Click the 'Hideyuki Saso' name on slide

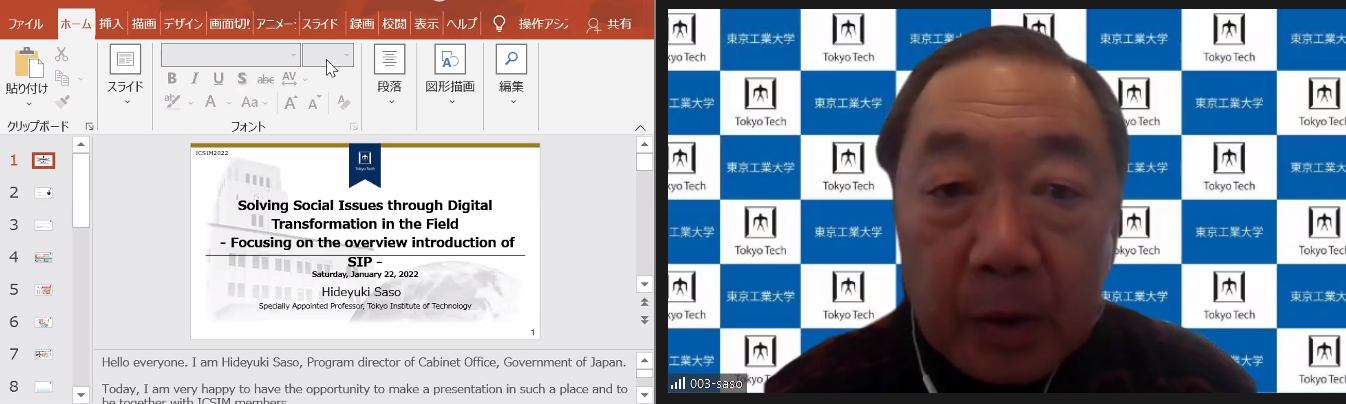point(361,292)
